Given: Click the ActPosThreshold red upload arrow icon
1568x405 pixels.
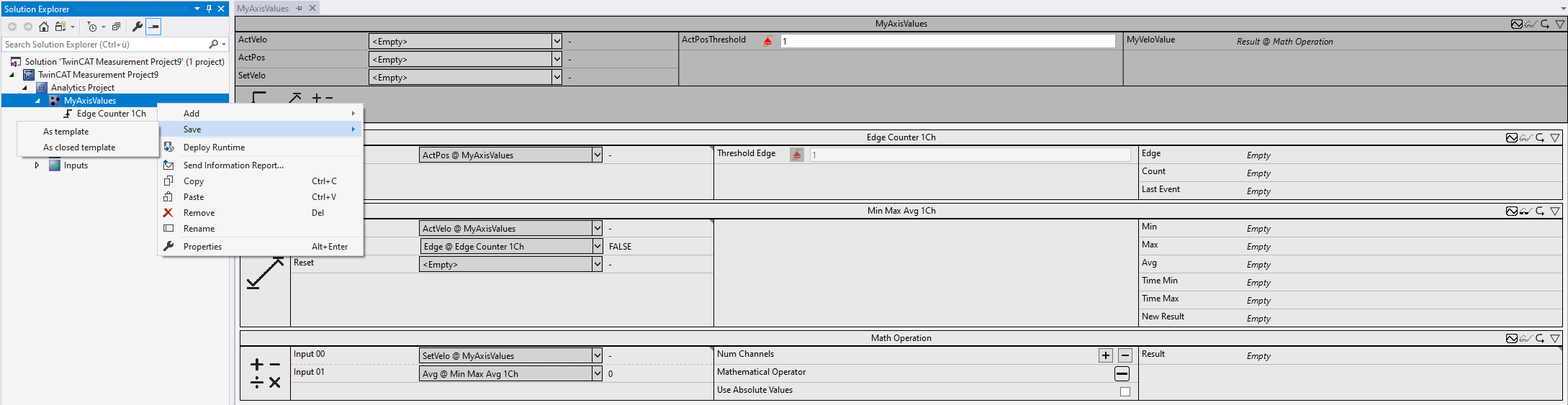Looking at the screenshot, I should click(767, 41).
